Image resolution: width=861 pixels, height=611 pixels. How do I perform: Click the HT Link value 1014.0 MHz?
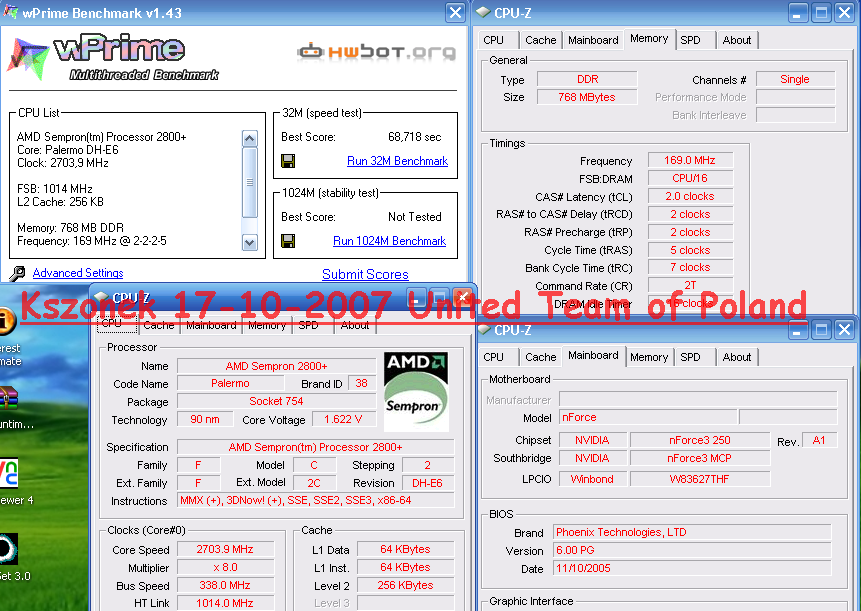coord(225,603)
